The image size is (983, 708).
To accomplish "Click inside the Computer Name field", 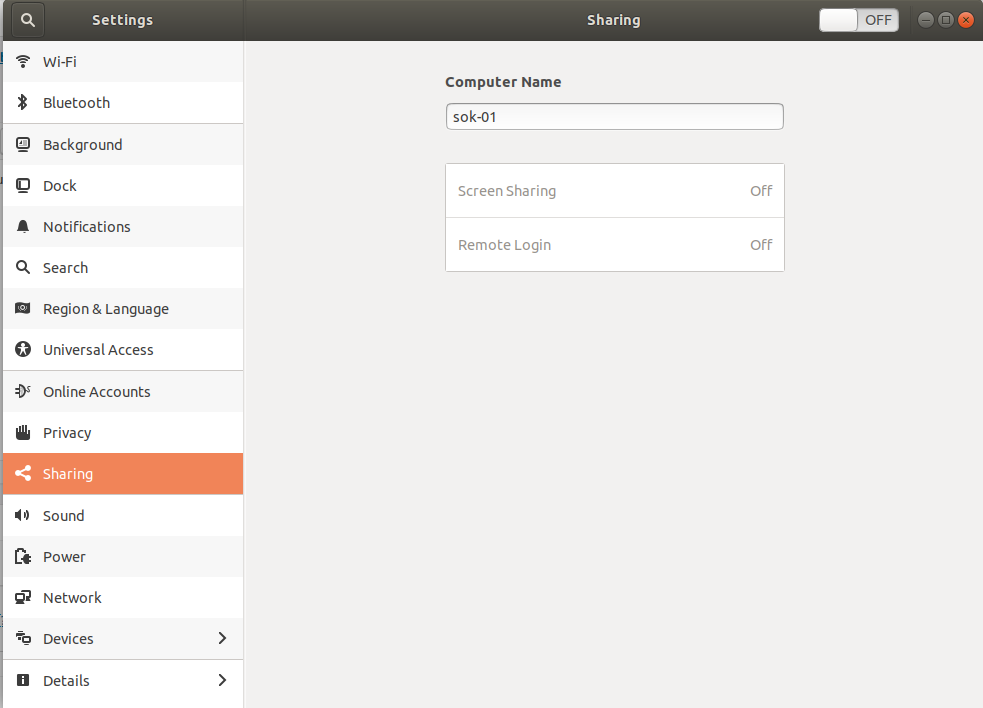I will 614,116.
